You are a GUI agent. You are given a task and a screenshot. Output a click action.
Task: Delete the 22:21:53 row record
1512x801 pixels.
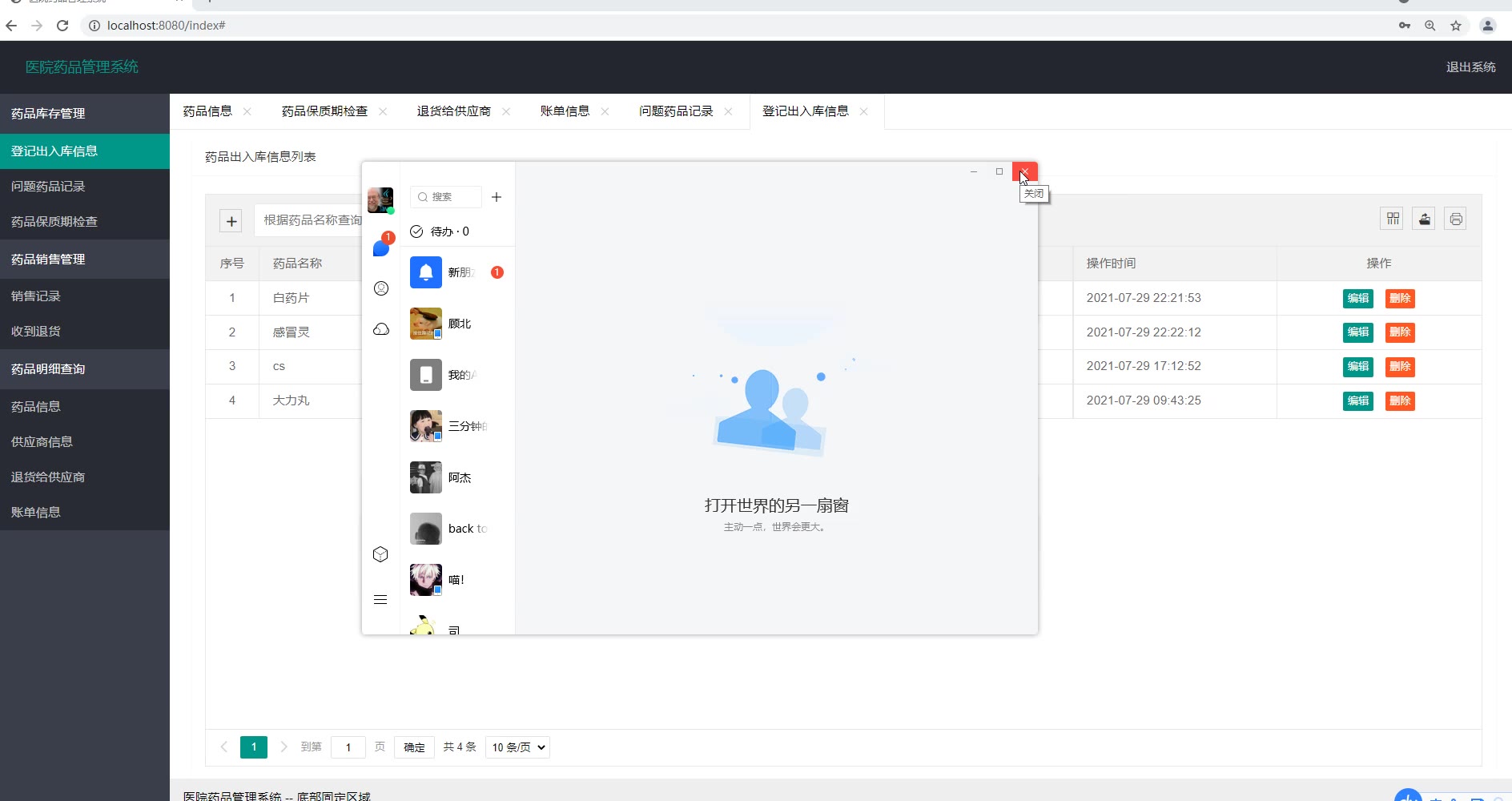click(1400, 299)
